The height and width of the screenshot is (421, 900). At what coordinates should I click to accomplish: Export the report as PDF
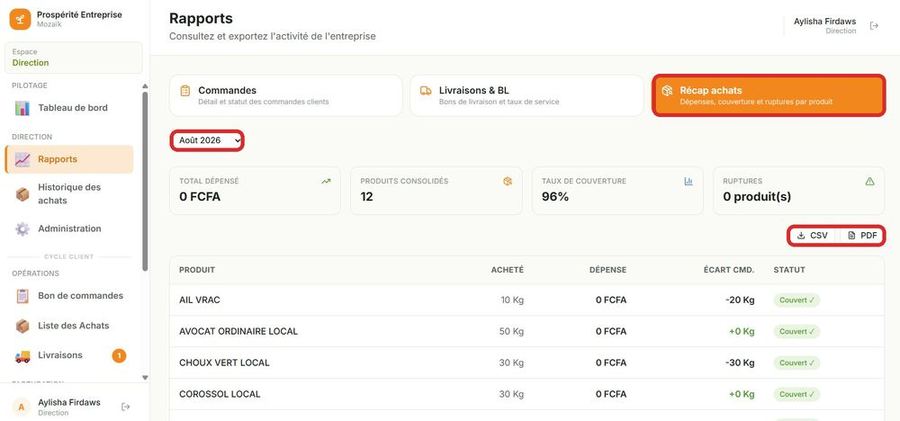pyautogui.click(x=862, y=235)
